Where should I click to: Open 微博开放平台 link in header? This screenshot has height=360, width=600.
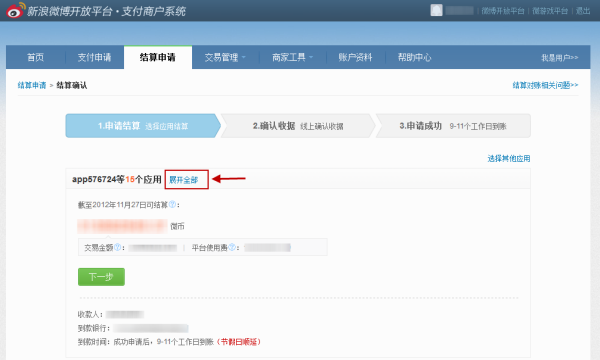pos(503,11)
